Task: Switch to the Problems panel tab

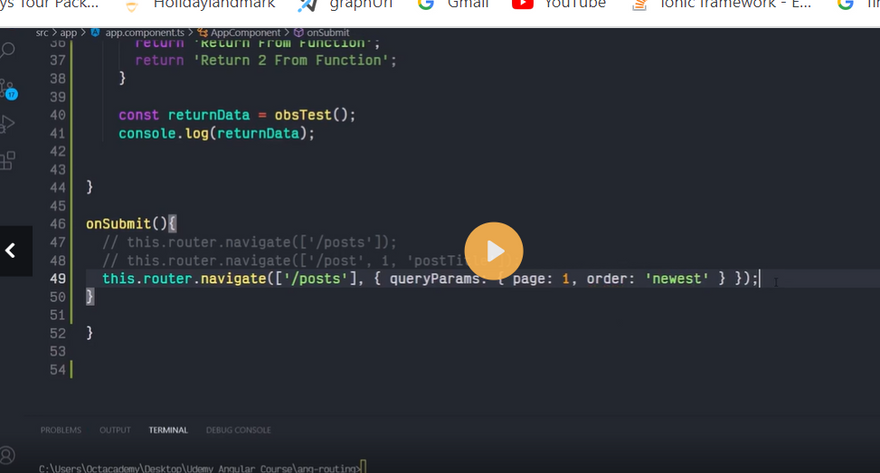Action: pyautogui.click(x=61, y=430)
